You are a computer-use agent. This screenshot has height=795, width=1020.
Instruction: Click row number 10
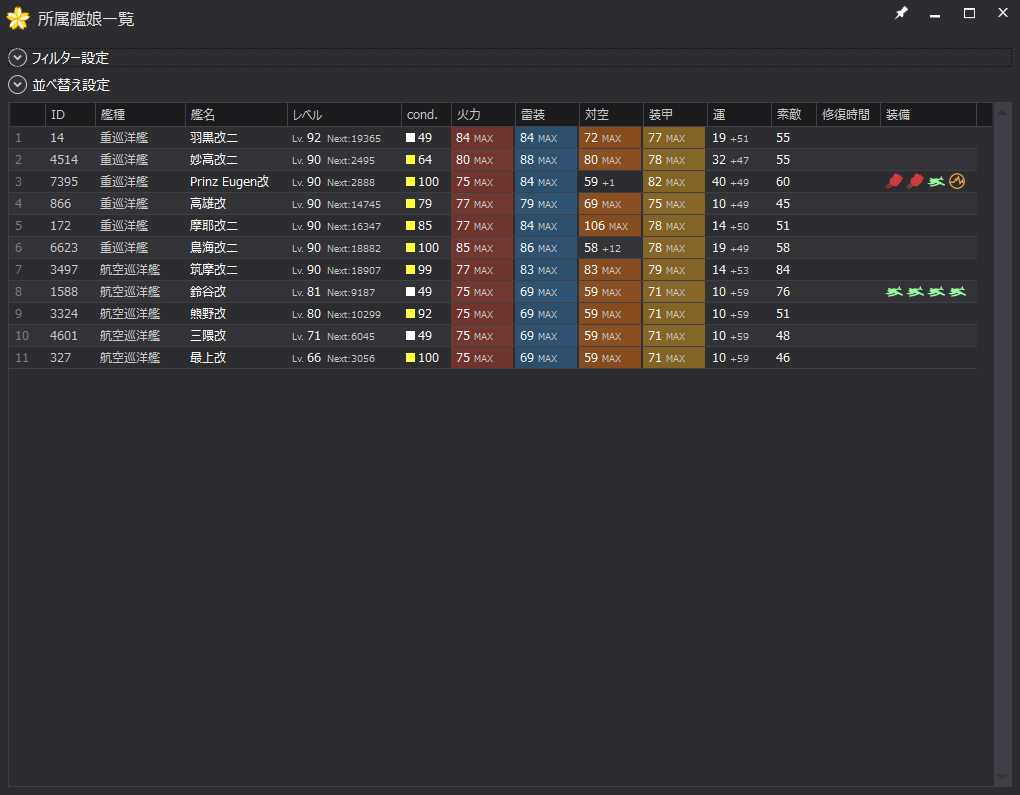(x=22, y=336)
